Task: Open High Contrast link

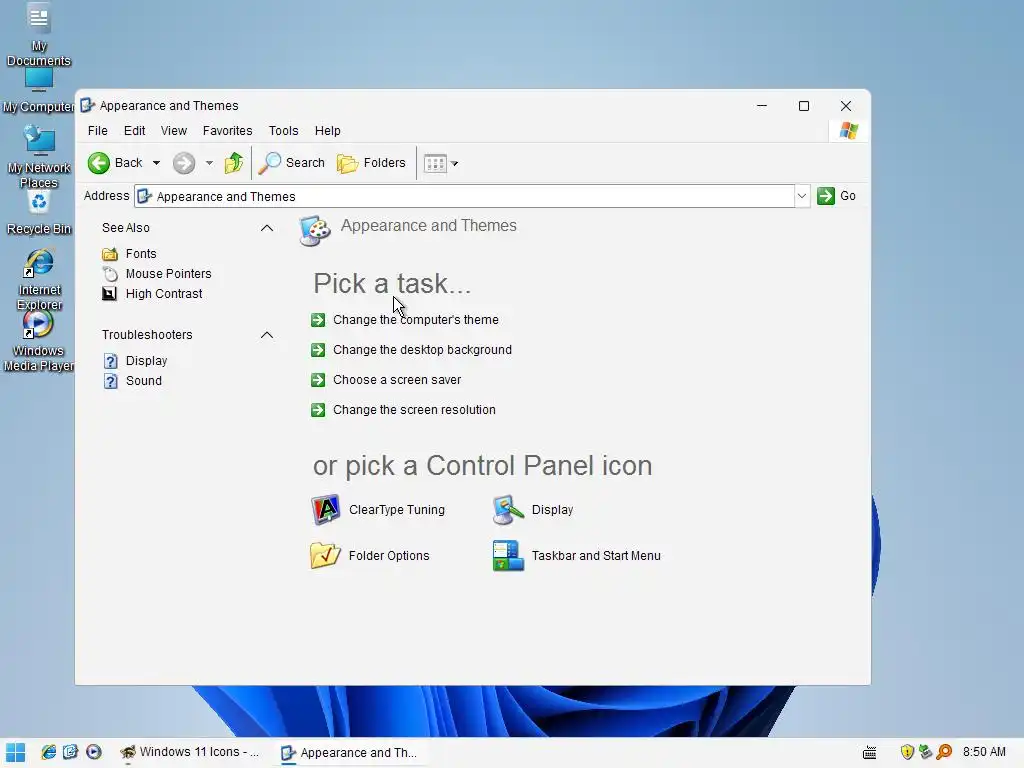Action: (x=164, y=294)
